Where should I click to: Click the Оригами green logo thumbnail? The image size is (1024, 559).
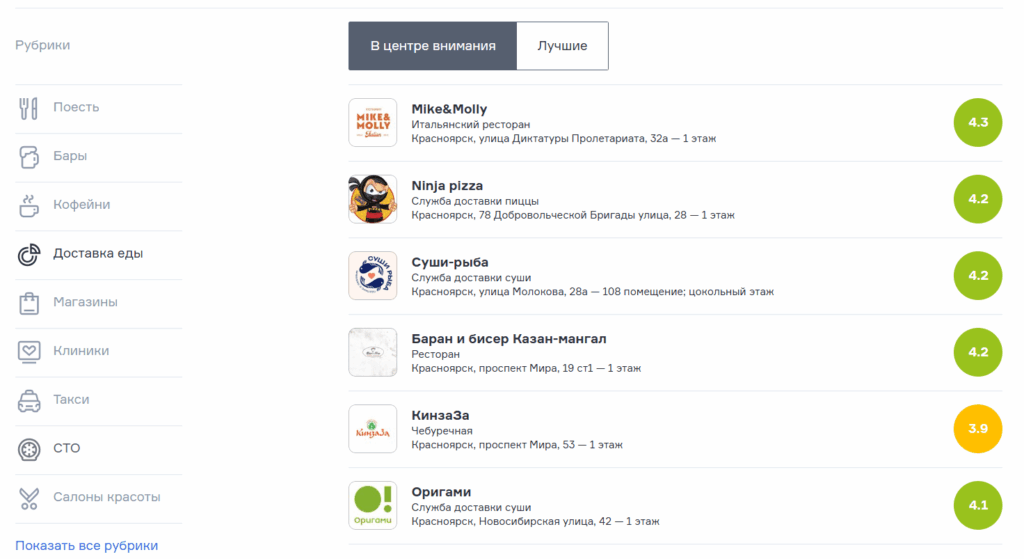click(x=373, y=505)
